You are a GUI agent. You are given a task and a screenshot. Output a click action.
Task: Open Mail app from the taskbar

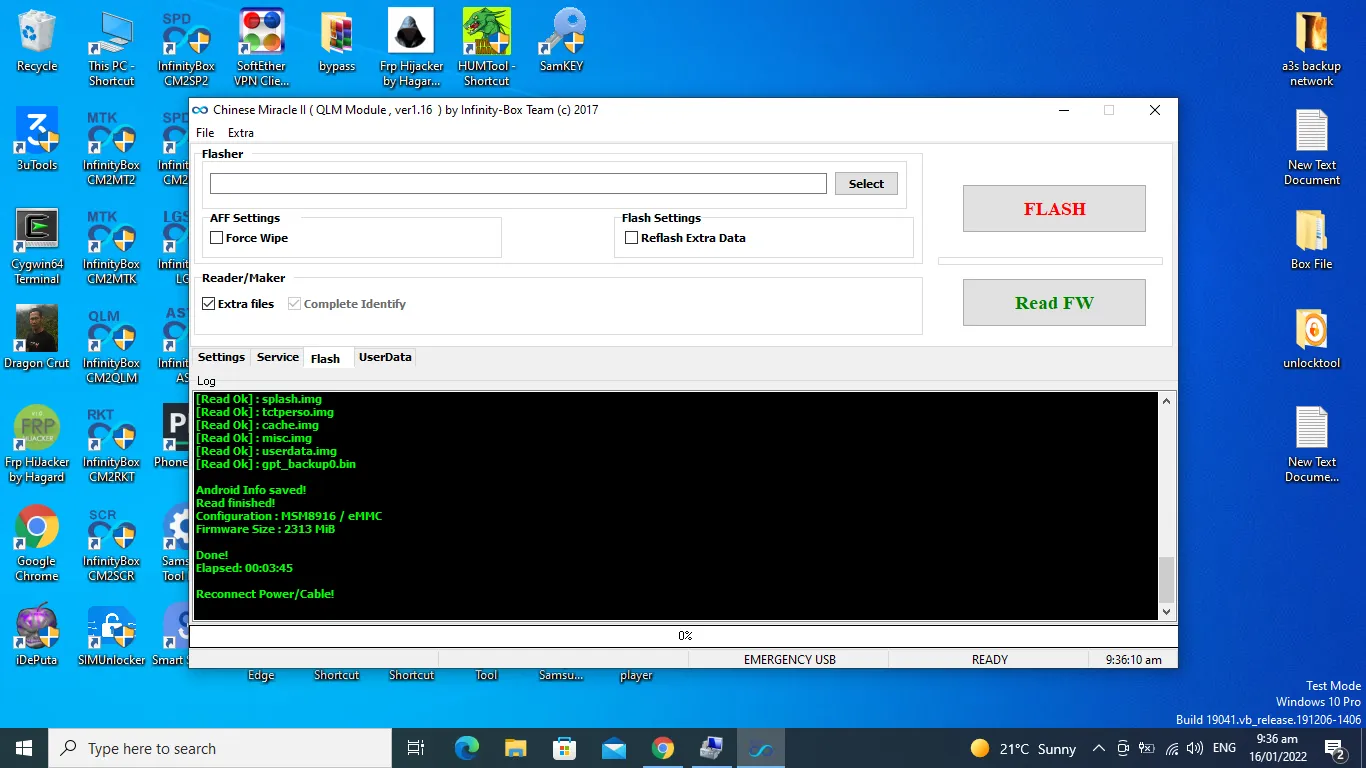point(613,748)
